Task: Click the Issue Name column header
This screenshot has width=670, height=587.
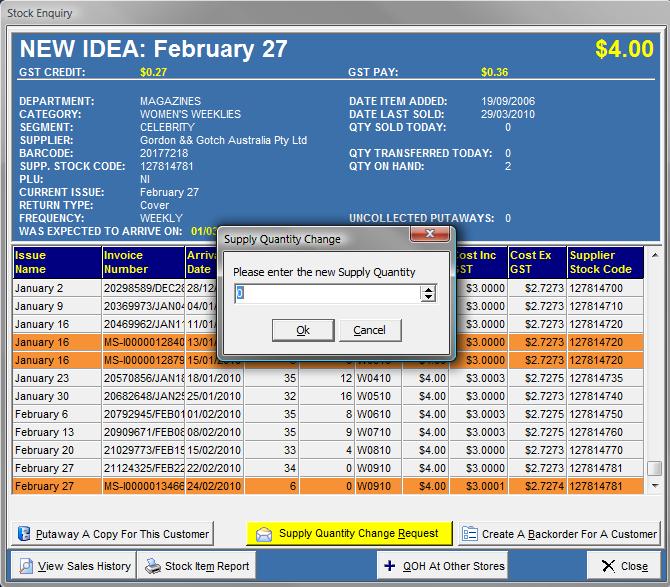Action: pos(55,261)
